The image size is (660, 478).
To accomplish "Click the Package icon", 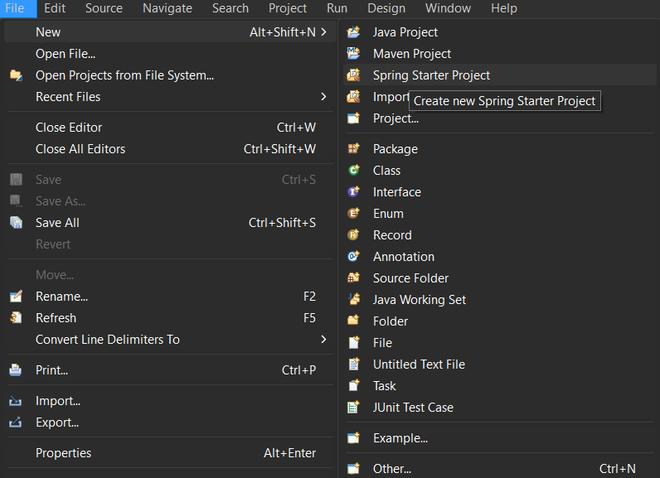I will tap(353, 149).
